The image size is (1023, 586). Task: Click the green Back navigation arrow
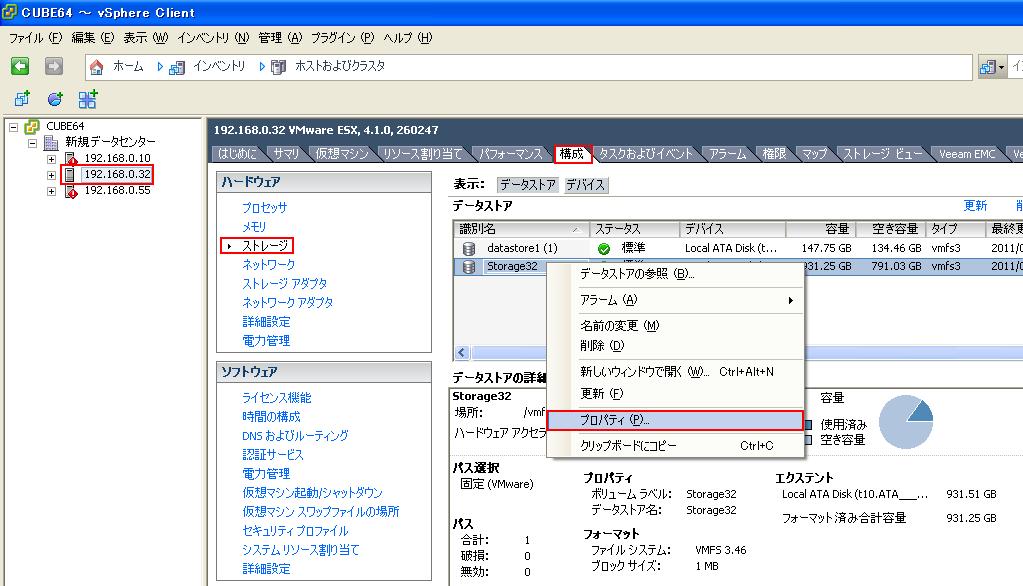[20, 66]
